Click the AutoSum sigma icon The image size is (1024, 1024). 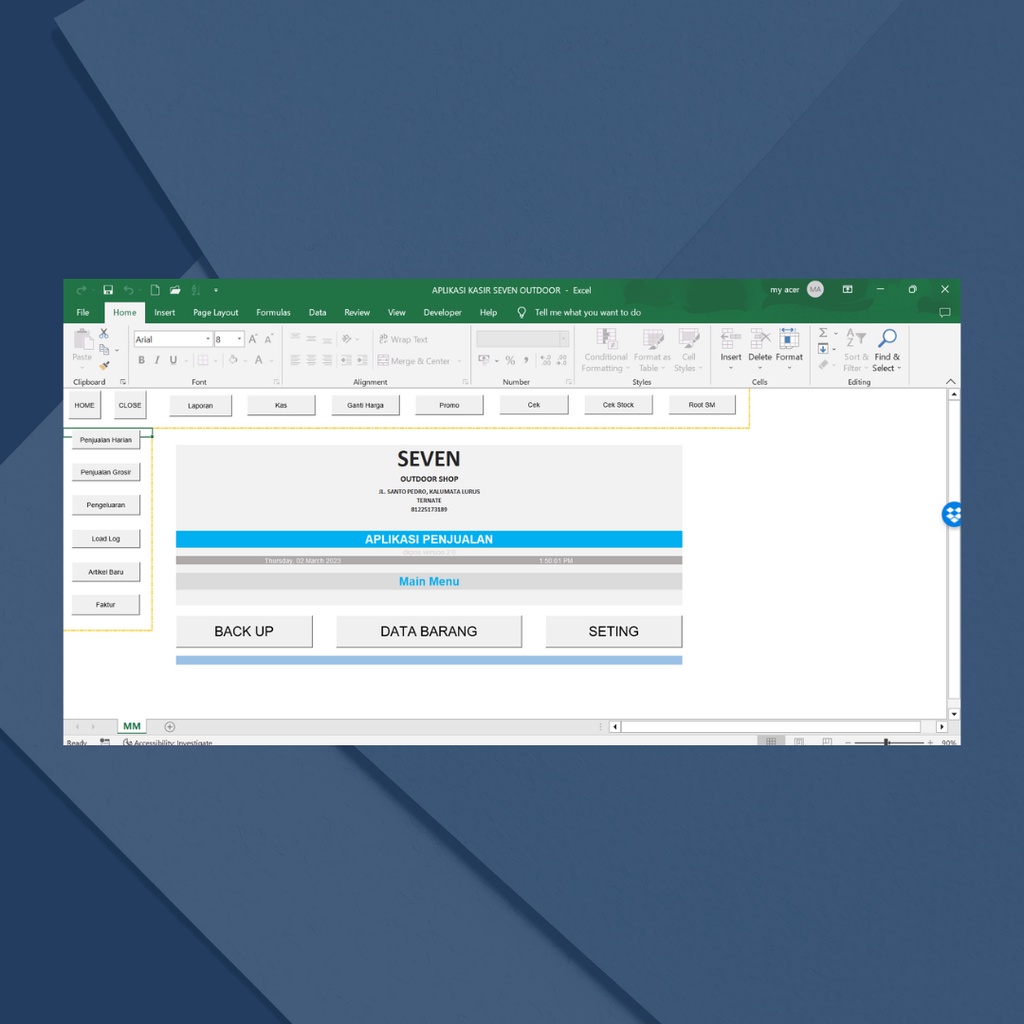coord(824,333)
